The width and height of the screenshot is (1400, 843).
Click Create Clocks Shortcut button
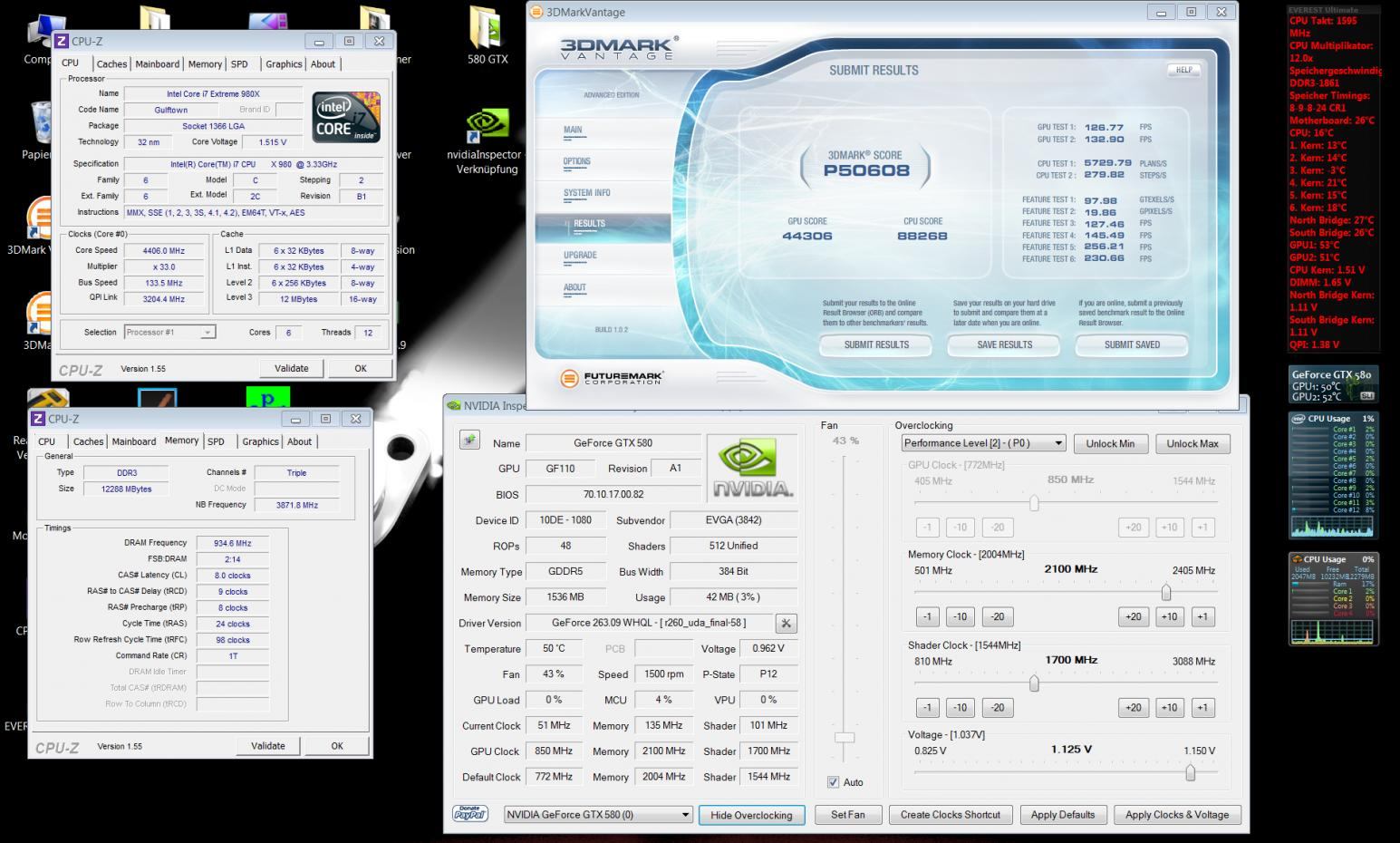pyautogui.click(x=951, y=814)
